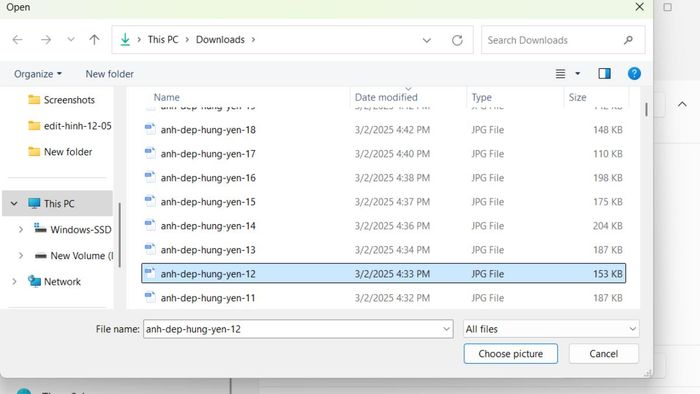
Task: Click the navigation pane scrollbar
Action: pyautogui.click(x=120, y=235)
